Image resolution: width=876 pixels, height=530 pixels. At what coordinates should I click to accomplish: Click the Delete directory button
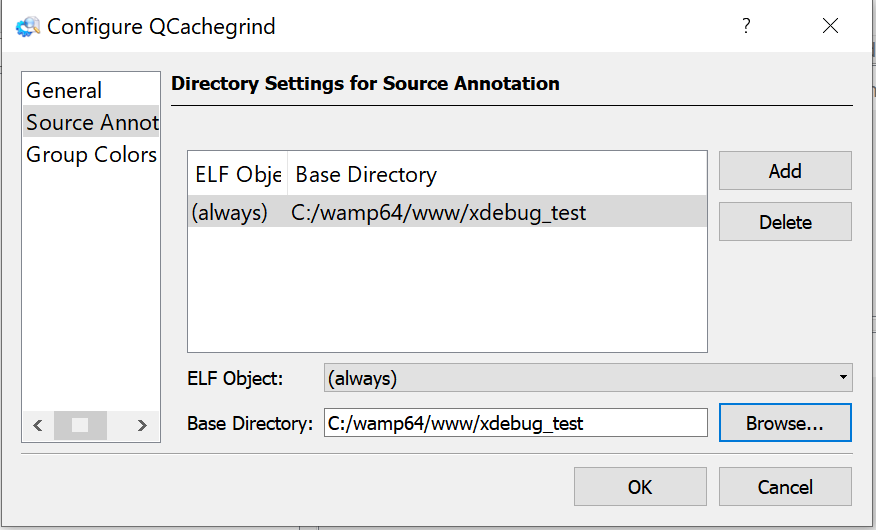click(x=785, y=222)
